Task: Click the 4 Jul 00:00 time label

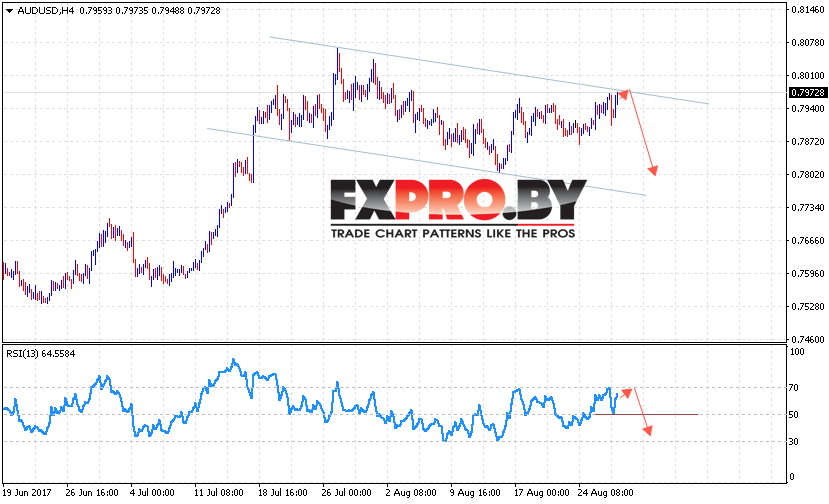Action: point(152,493)
